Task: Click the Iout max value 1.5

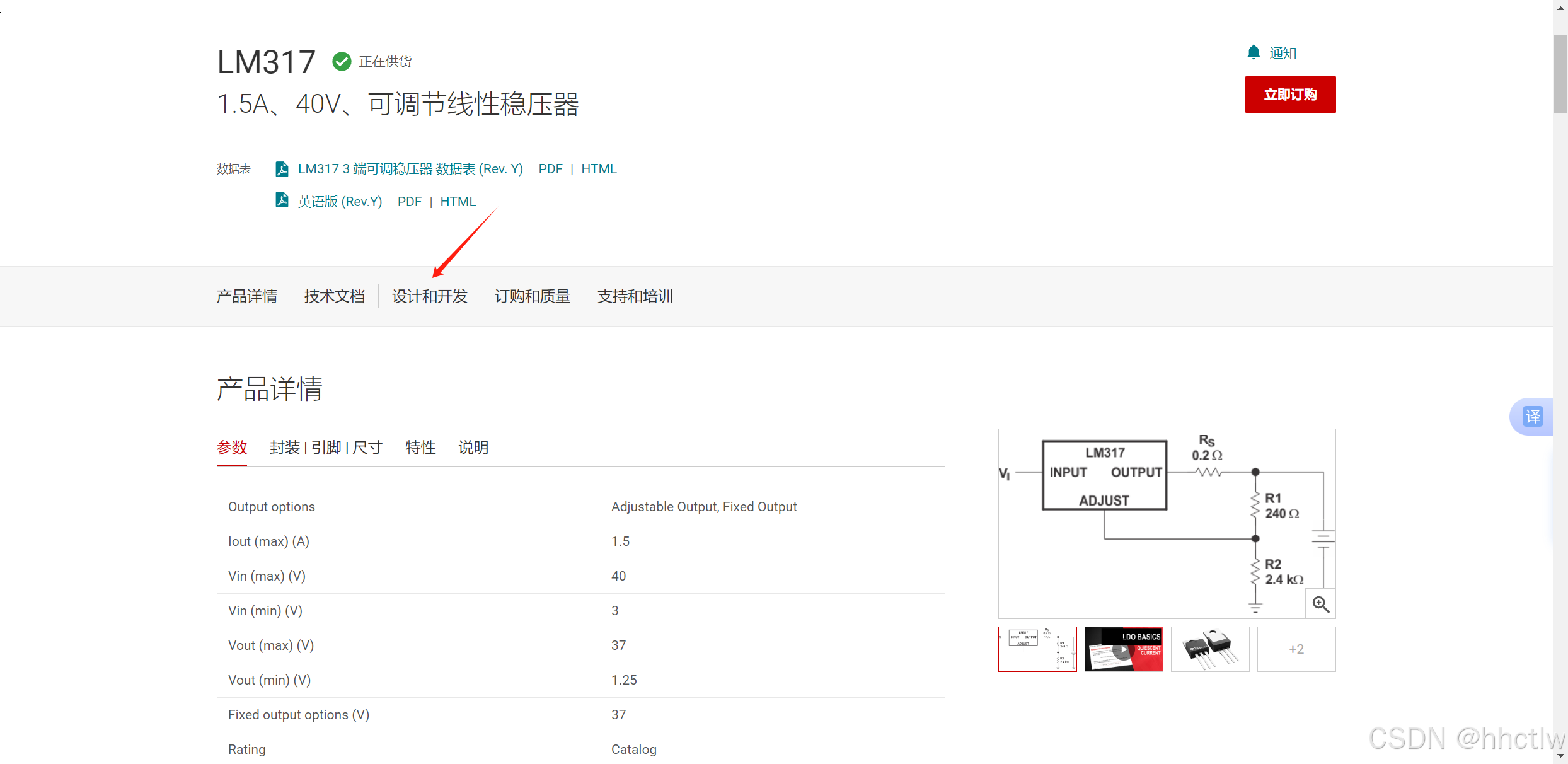Action: coord(620,541)
